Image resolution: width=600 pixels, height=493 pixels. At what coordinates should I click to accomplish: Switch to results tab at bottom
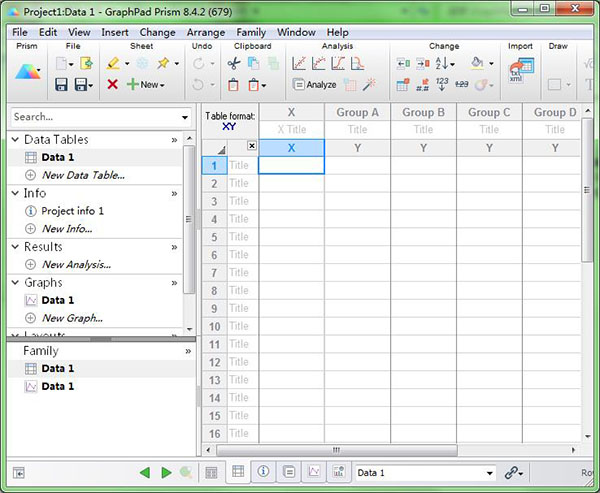pos(289,471)
